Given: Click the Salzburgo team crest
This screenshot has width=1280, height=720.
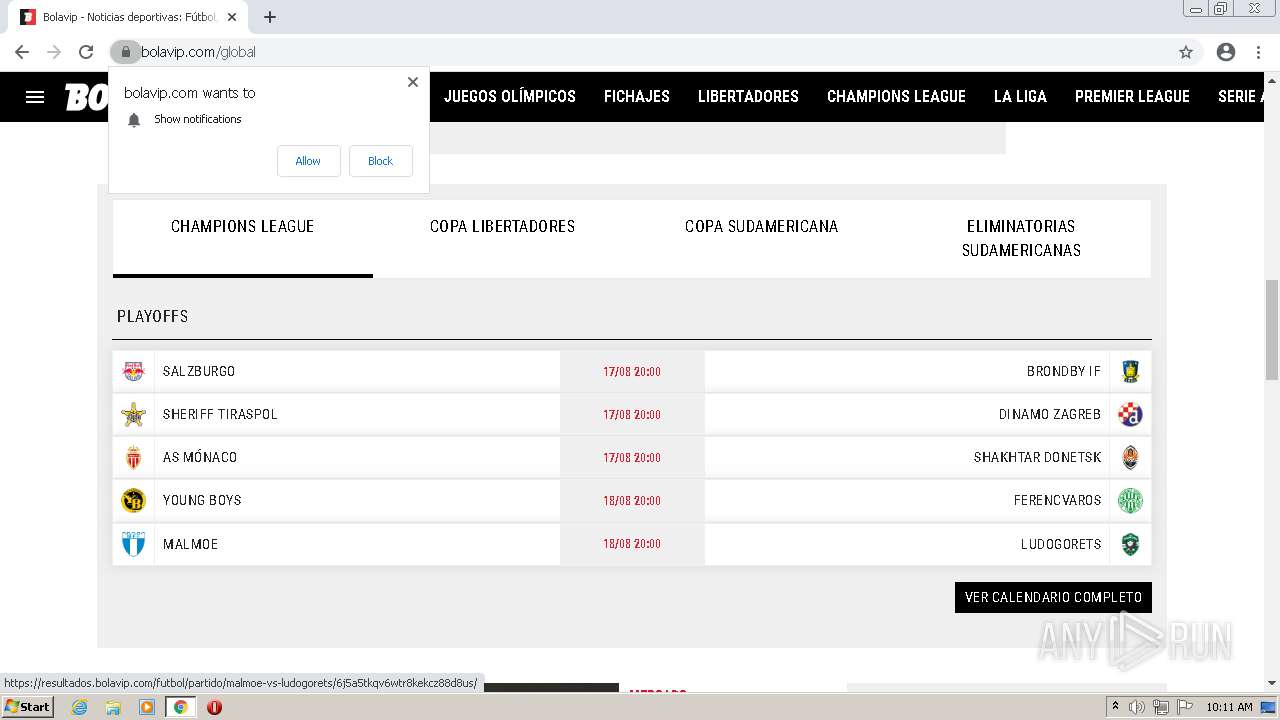Looking at the screenshot, I should point(133,371).
